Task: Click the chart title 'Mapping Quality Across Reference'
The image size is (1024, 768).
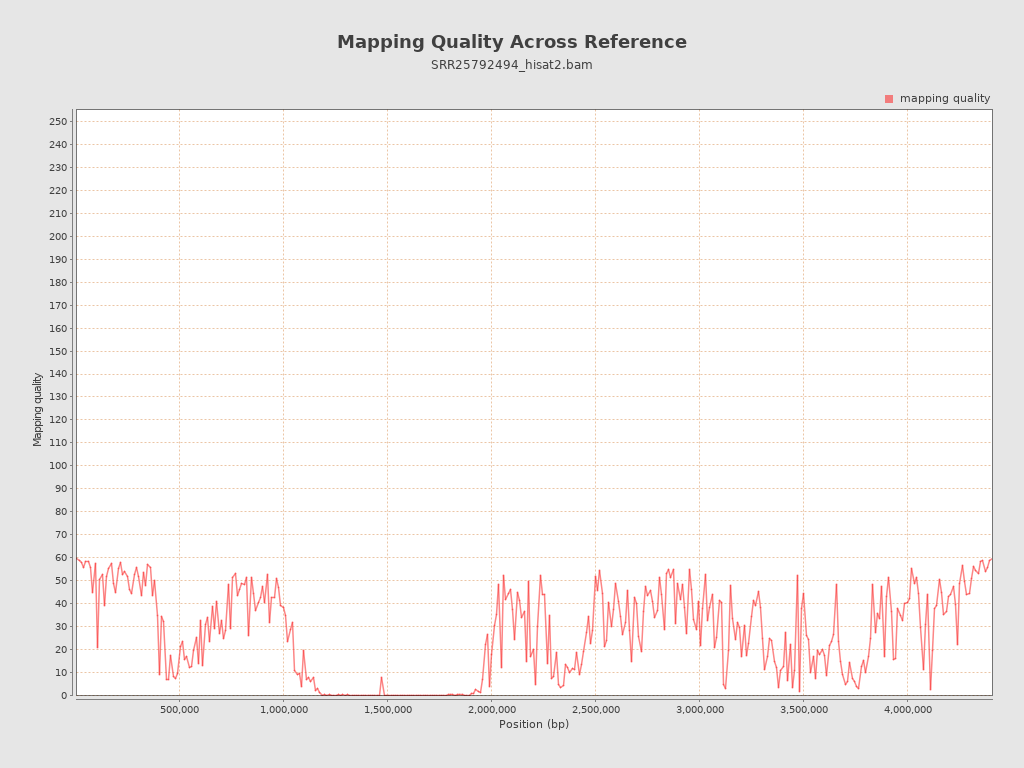Action: [x=512, y=42]
